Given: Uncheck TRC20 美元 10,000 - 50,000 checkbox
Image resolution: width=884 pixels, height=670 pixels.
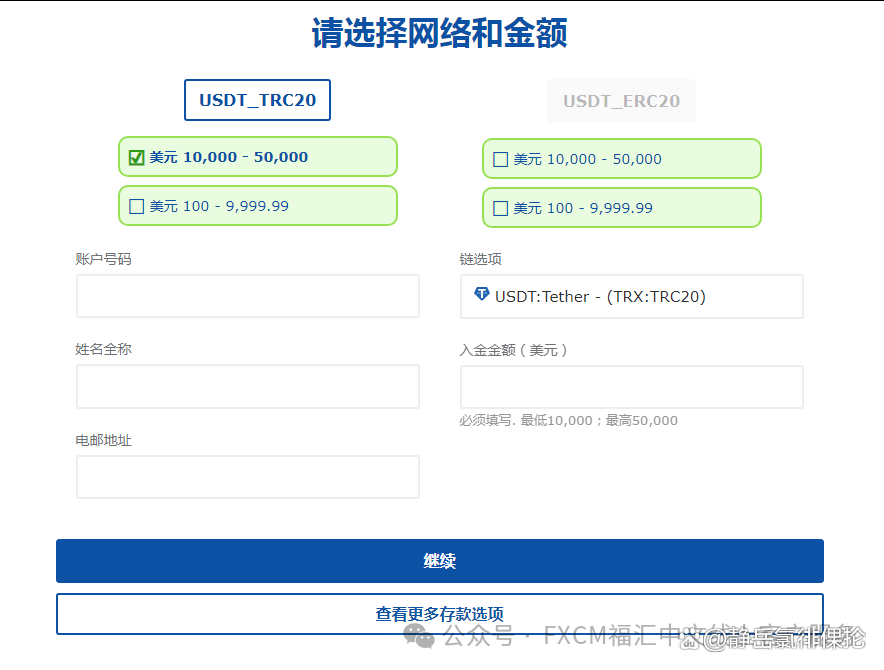Looking at the screenshot, I should point(136,157).
